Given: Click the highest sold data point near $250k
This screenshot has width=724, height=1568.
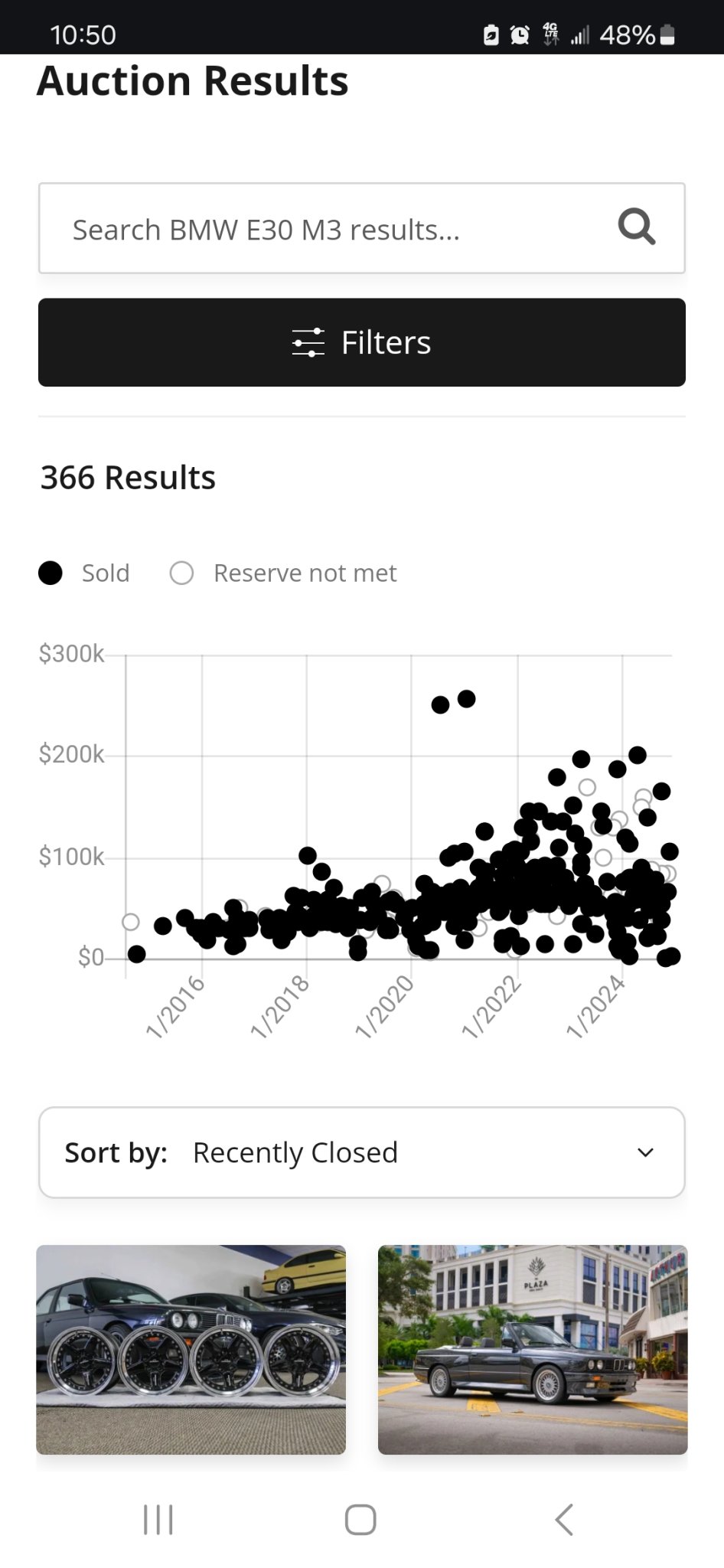Looking at the screenshot, I should 466,698.
